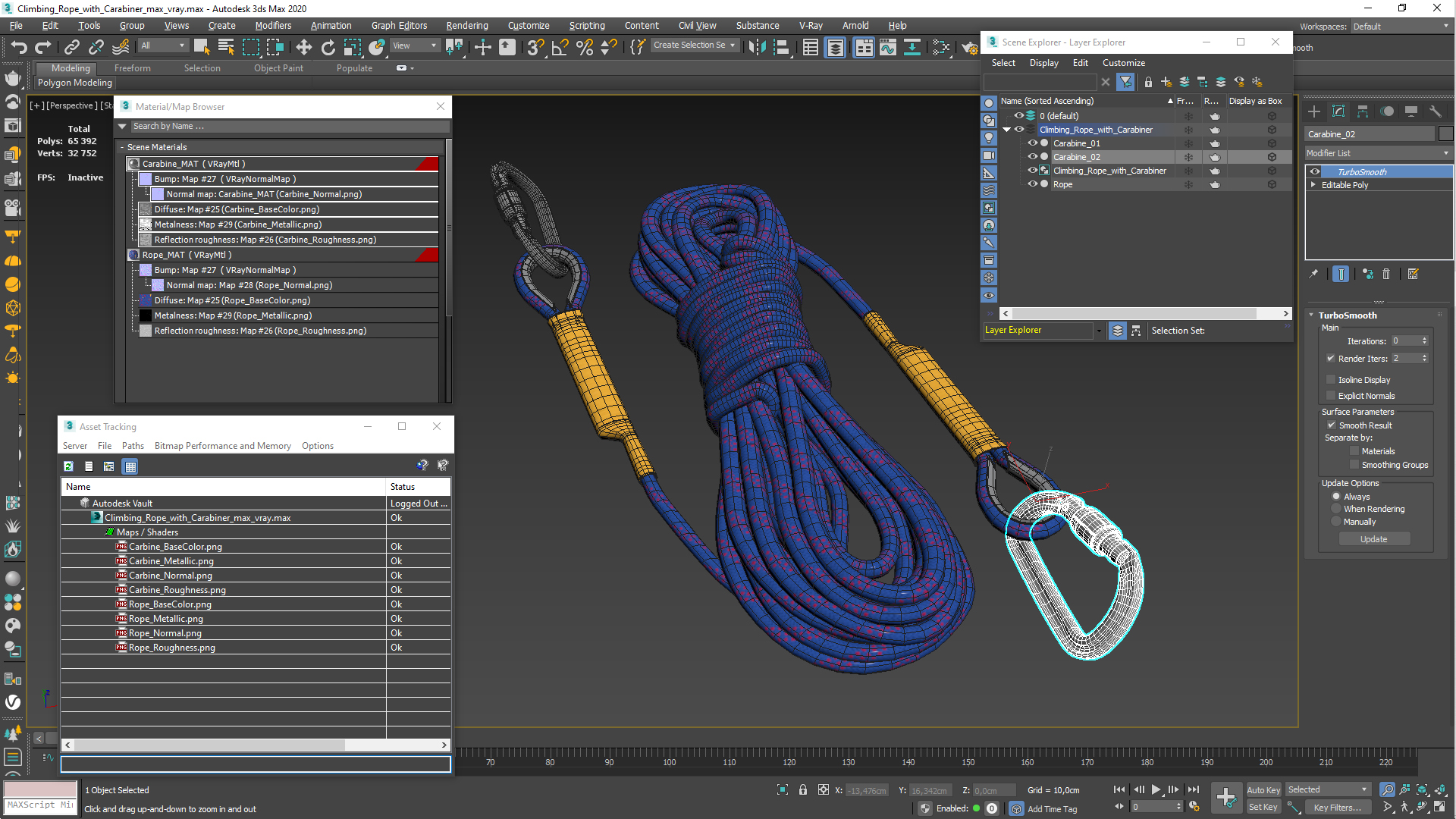Viewport: 1456px width, 819px height.
Task: Remove modifier with the trash icon
Action: [1386, 275]
